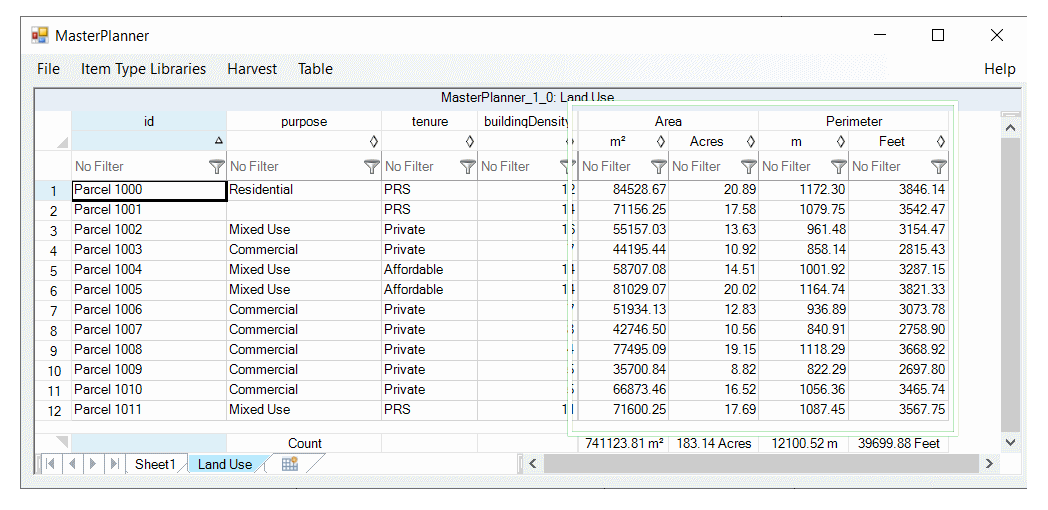Open the Harvest menu

pyautogui.click(x=252, y=69)
